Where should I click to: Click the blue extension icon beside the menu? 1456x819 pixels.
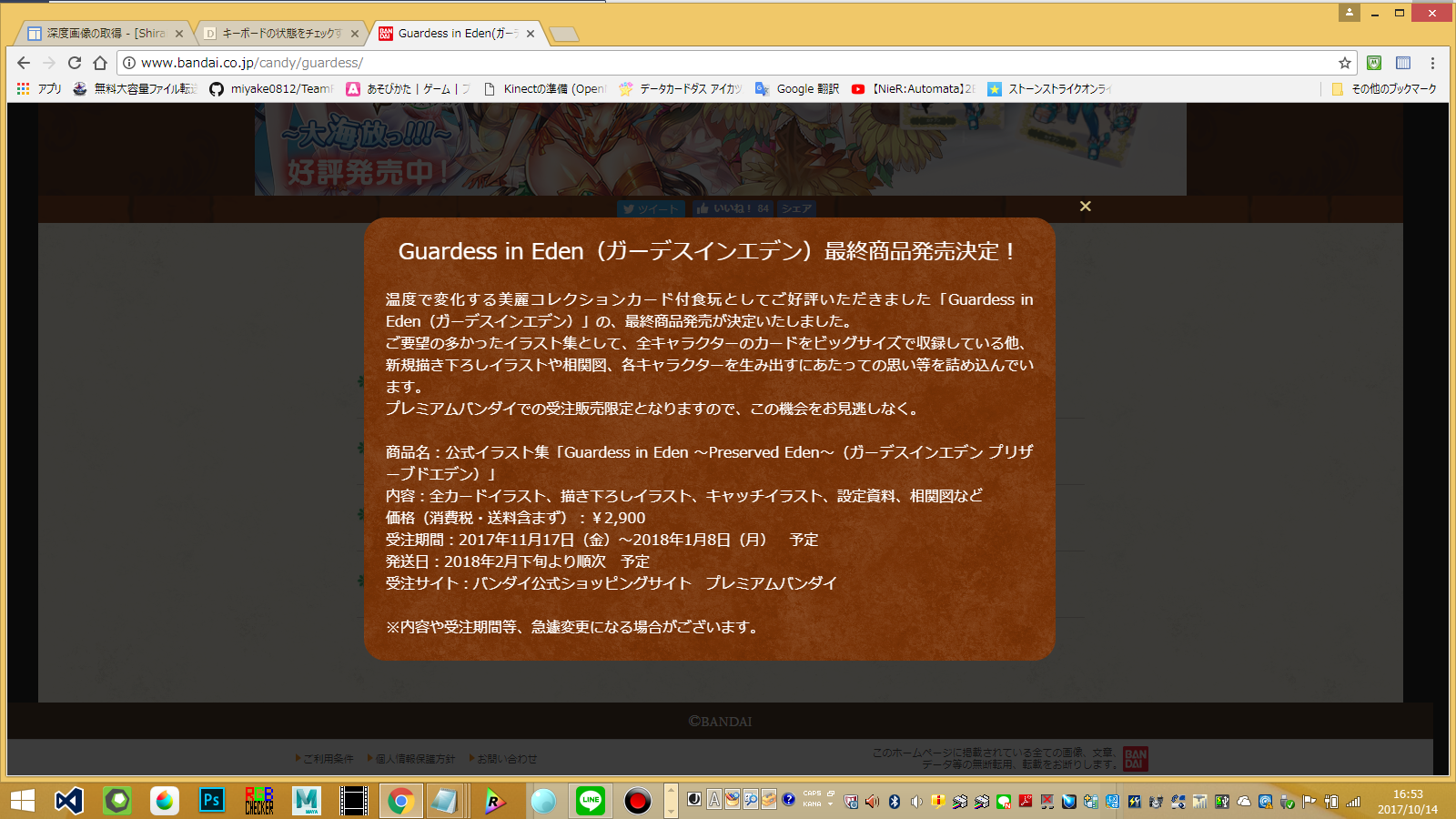point(1403,63)
